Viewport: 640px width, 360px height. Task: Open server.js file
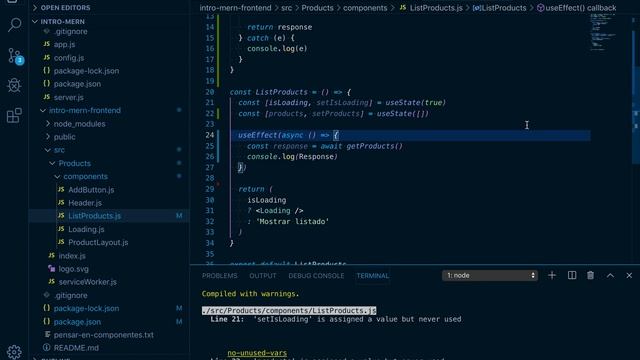(68, 97)
